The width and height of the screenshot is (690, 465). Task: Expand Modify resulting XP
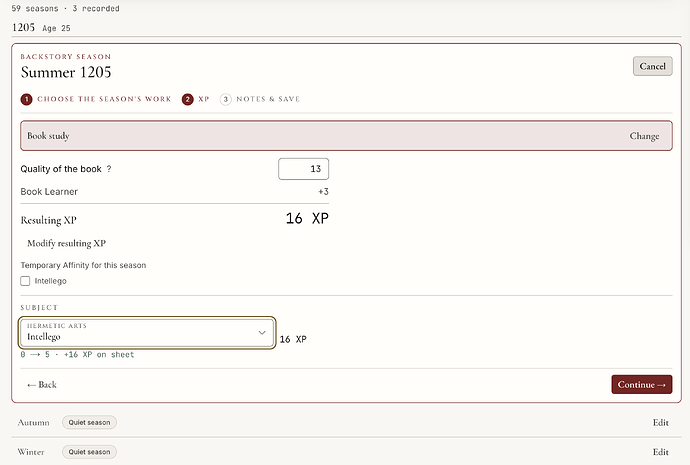pos(66,243)
